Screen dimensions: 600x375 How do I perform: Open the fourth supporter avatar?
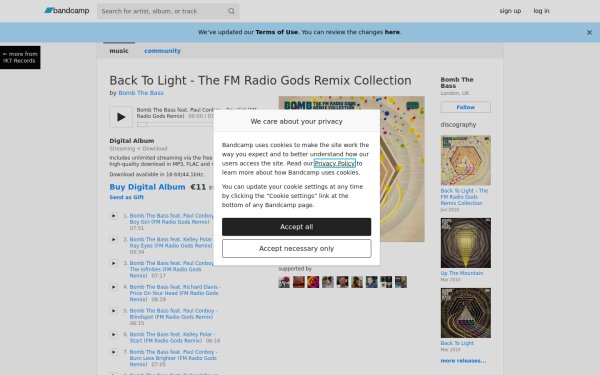[328, 282]
